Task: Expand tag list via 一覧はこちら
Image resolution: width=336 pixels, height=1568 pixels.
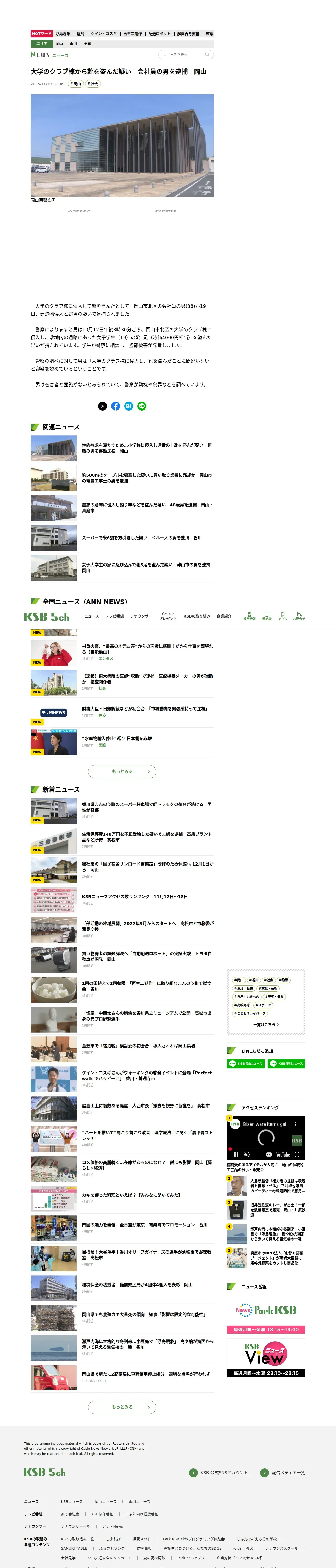Action: point(266,1024)
